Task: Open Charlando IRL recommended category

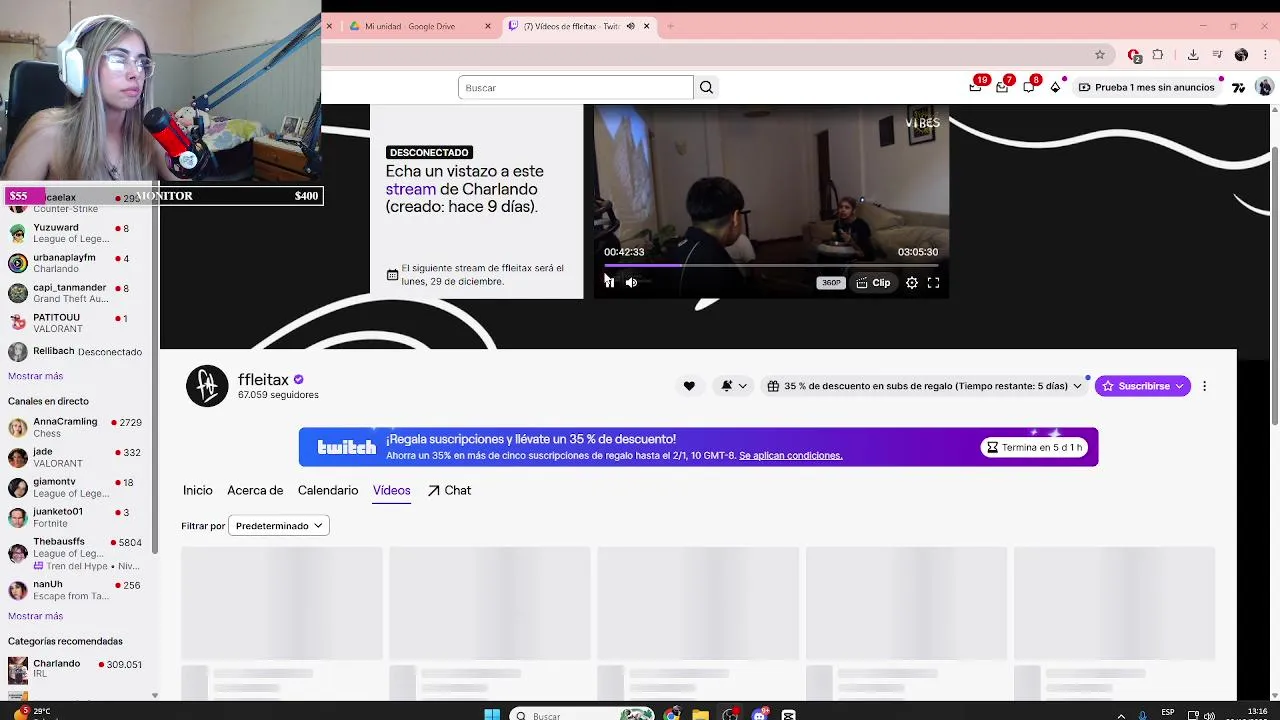Action: click(78, 669)
